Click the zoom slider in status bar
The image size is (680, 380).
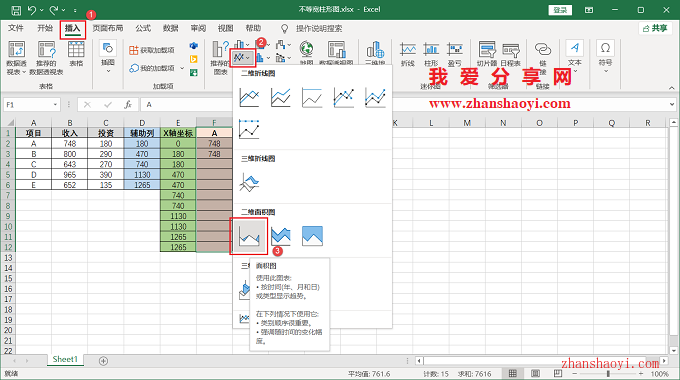tap(608, 373)
